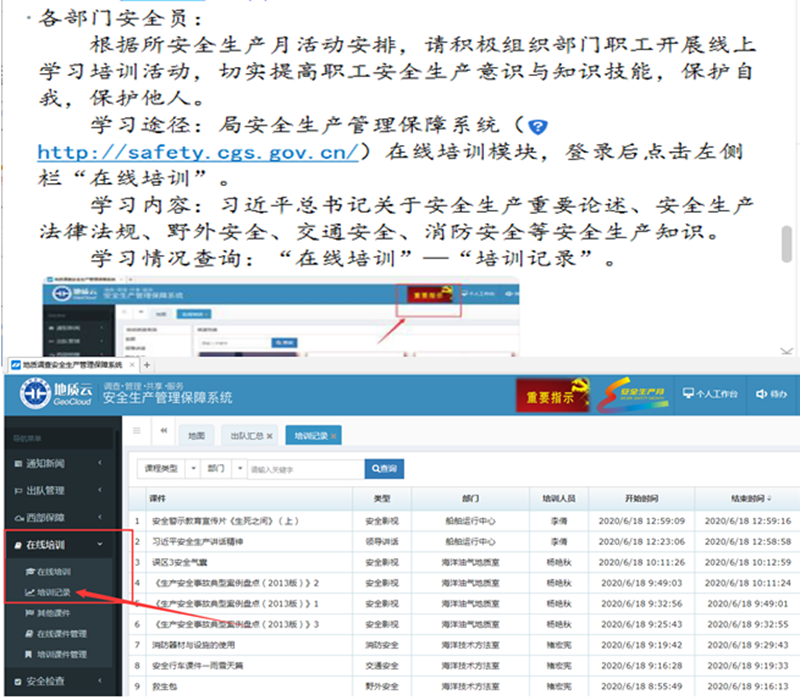Image resolution: width=800 pixels, height=700 pixels.
Task: Click the hamburger menu icon beside tabs
Action: point(137,429)
